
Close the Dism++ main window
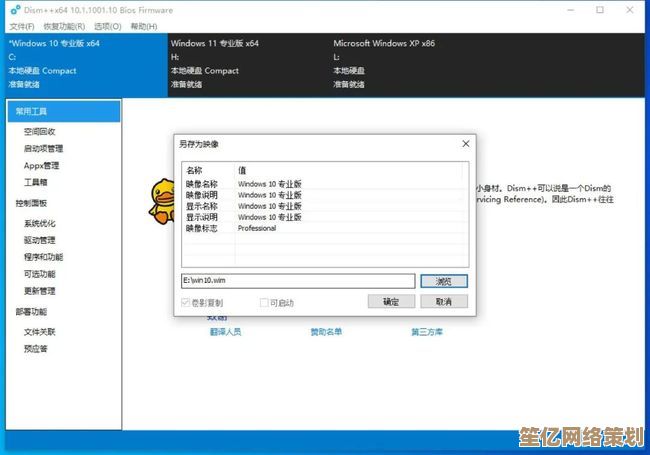(x=630, y=10)
